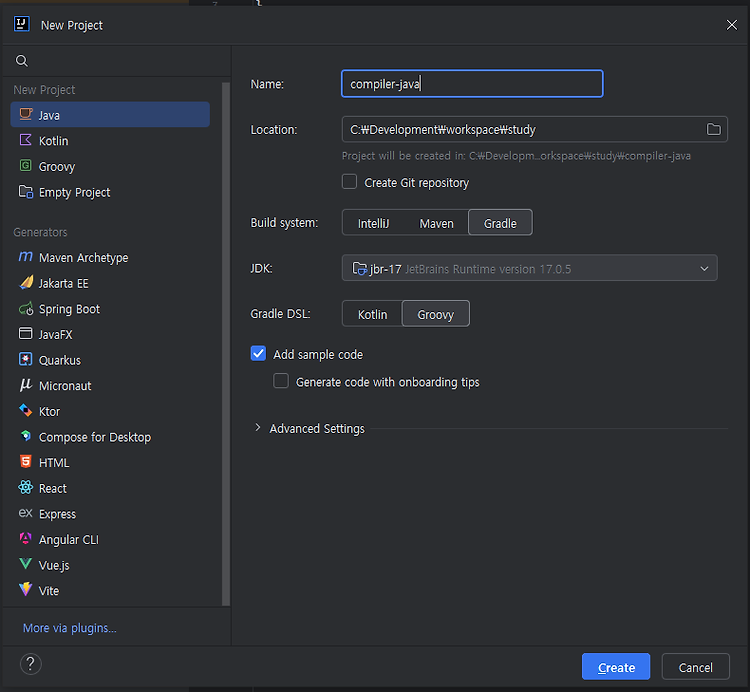
Task: Choose Gradle build system
Action: pyautogui.click(x=500, y=223)
